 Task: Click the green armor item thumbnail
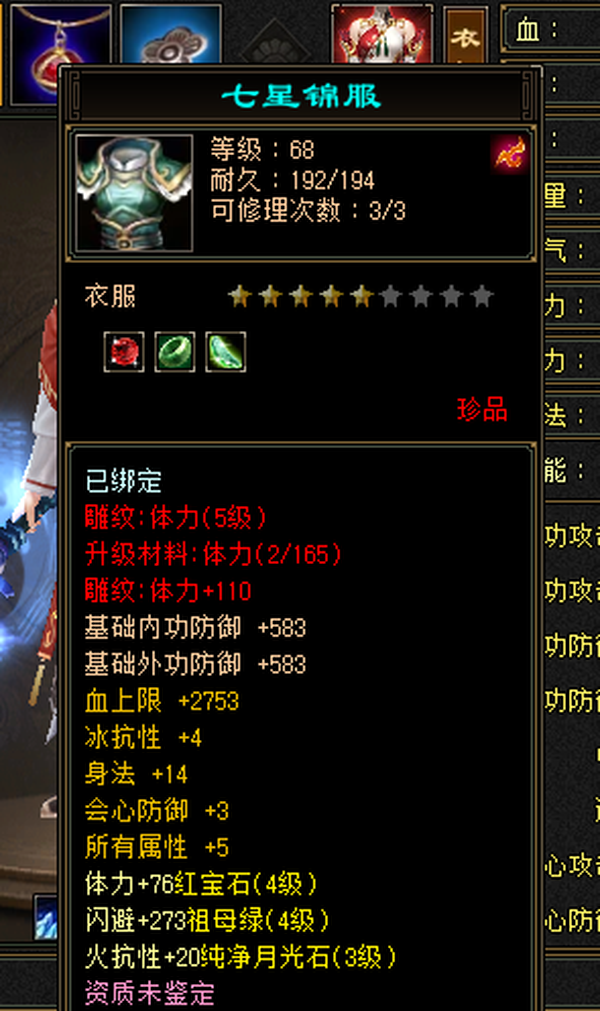134,193
